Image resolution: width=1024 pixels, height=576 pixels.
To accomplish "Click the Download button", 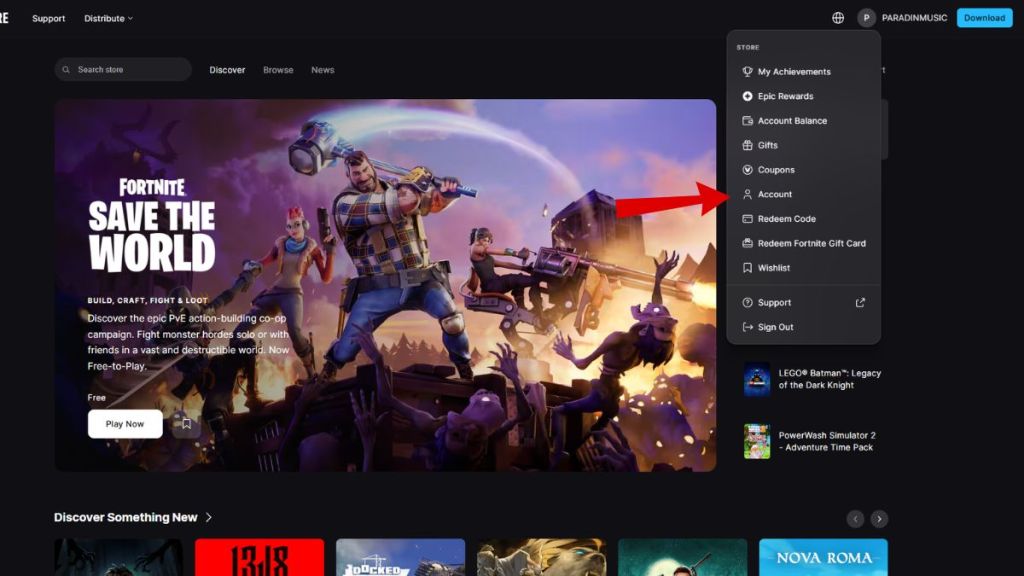I will (x=984, y=17).
